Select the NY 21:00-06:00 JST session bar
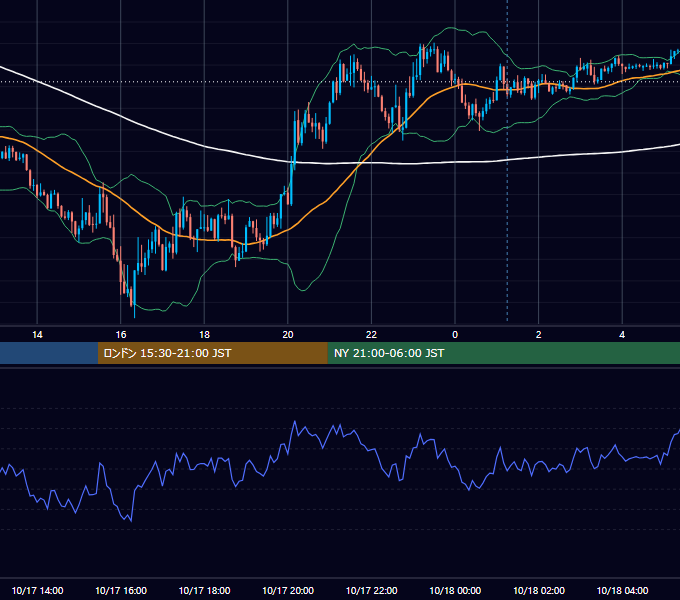Viewport: 680px width, 600px height. pos(503,353)
